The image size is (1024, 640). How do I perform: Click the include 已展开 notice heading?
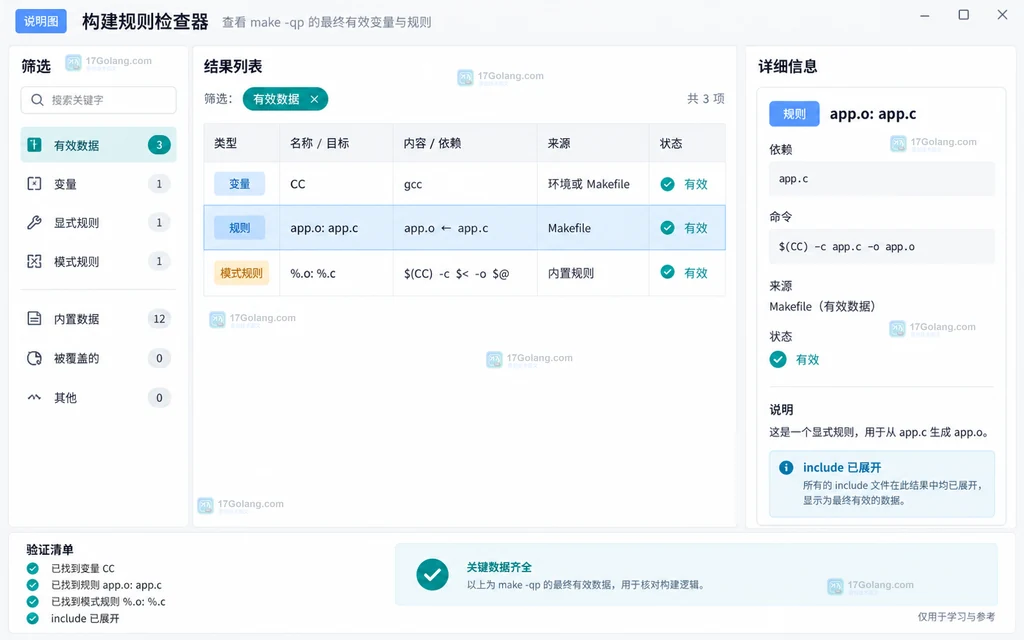click(842, 468)
